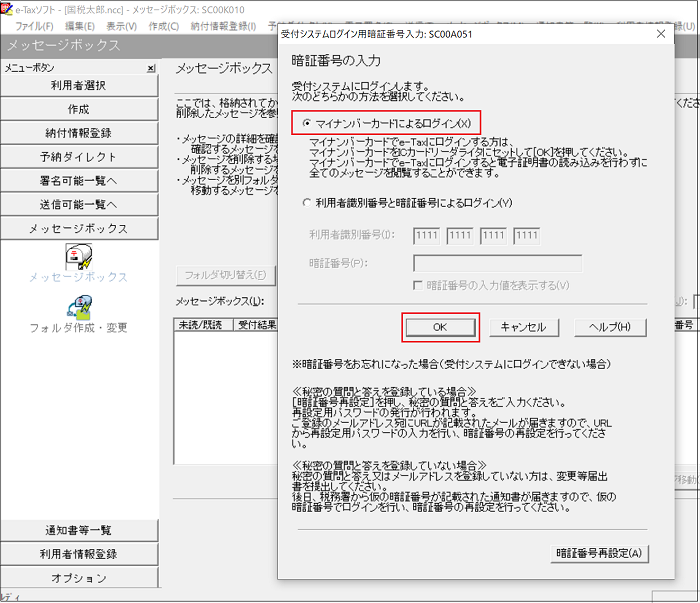Click the first 利用者識別番号 number field
The height and width of the screenshot is (603, 700).
click(427, 235)
